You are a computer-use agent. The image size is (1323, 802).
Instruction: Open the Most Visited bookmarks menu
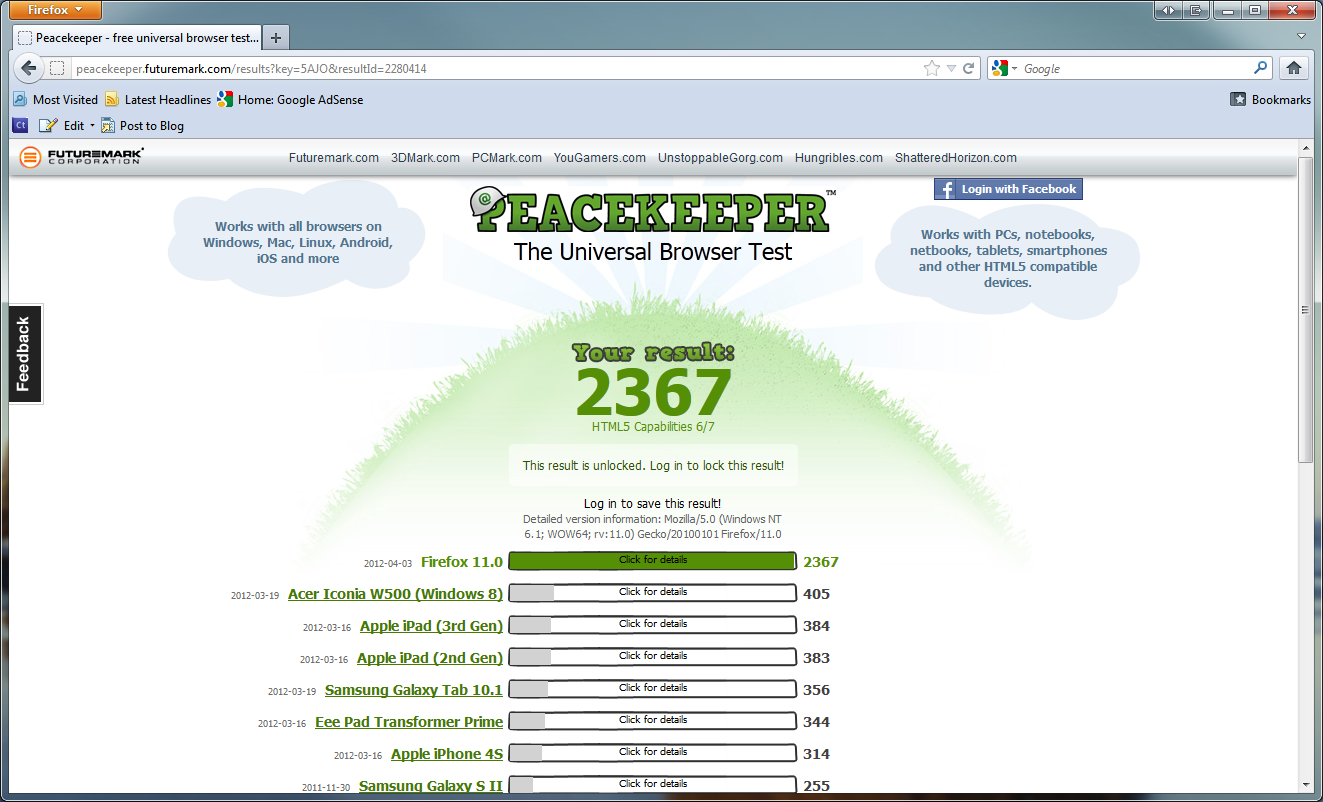click(x=56, y=100)
